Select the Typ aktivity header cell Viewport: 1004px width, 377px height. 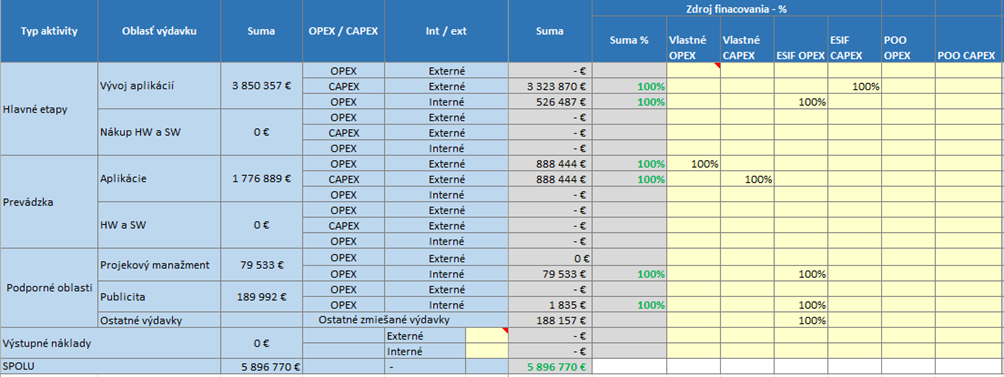pos(49,31)
